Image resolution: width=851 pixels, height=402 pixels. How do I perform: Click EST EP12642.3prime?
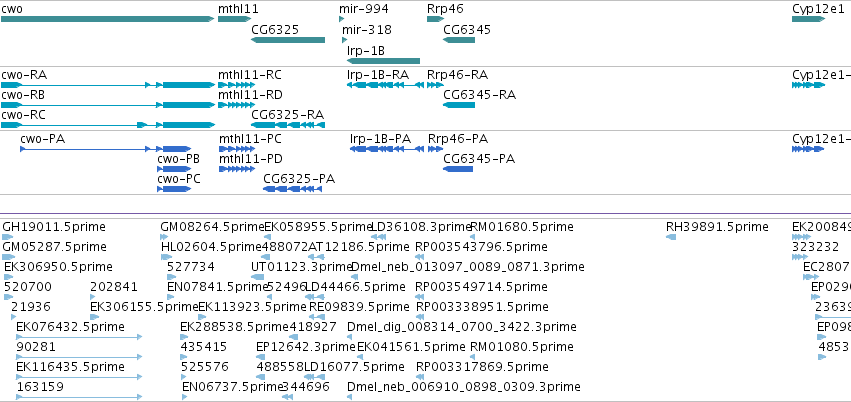(x=306, y=347)
